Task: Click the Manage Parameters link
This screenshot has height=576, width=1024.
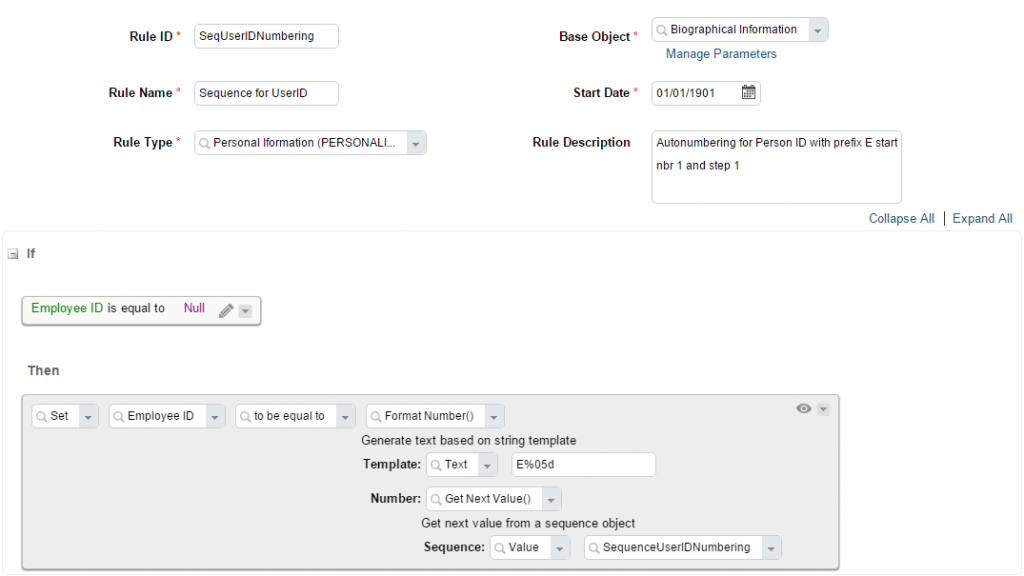Action: pyautogui.click(x=721, y=54)
